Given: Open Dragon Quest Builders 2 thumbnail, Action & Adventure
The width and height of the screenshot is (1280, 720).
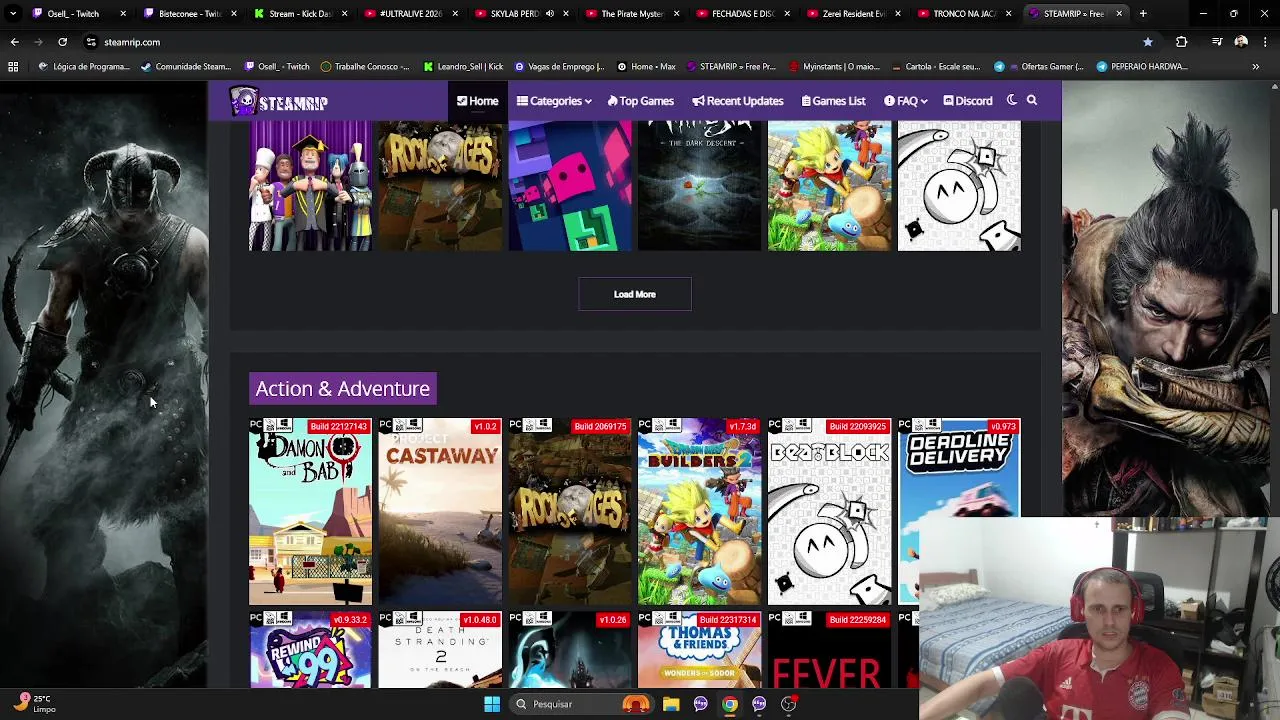Looking at the screenshot, I should [700, 512].
